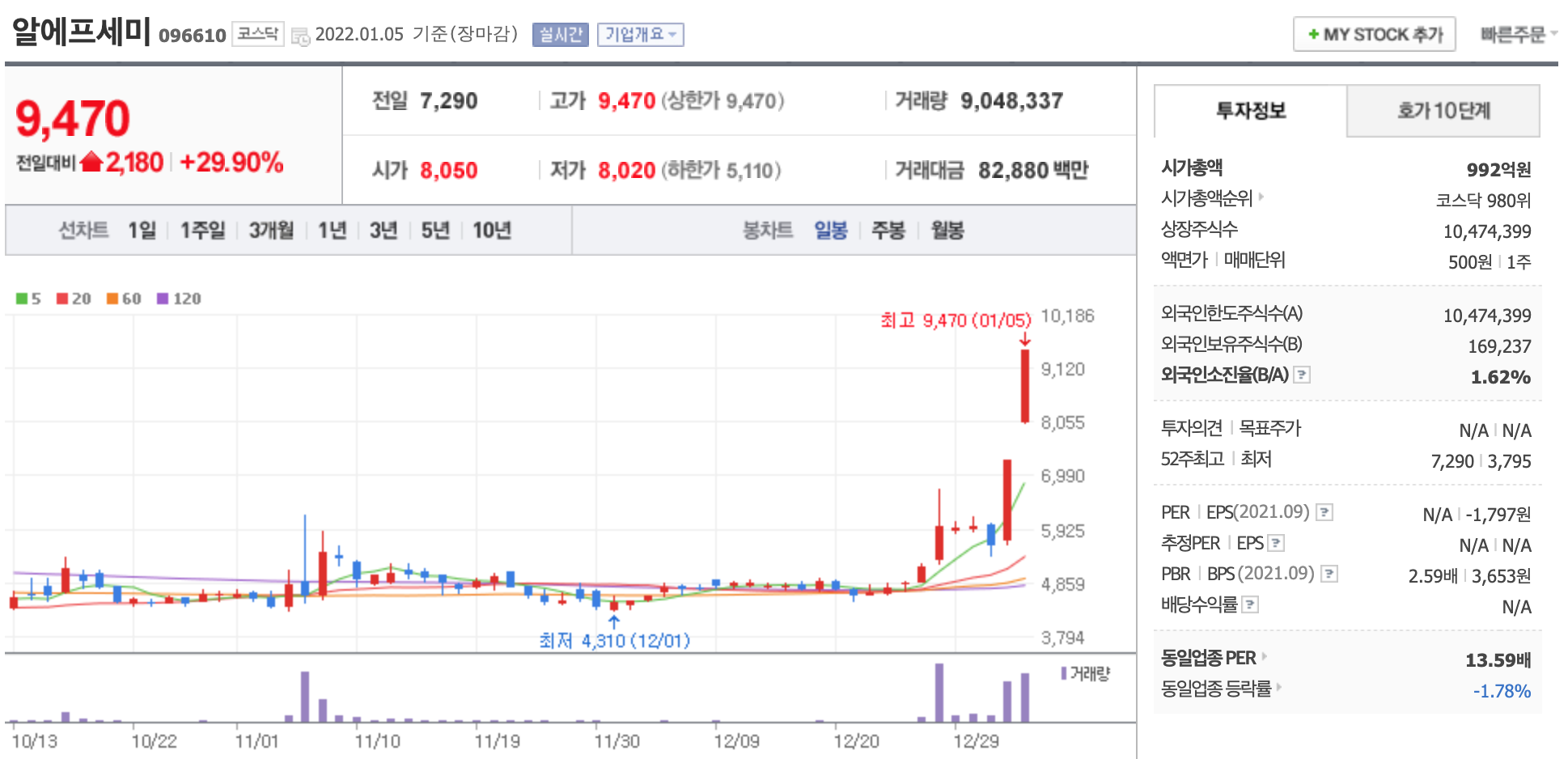Select the 5년 line chart period

pos(435,231)
